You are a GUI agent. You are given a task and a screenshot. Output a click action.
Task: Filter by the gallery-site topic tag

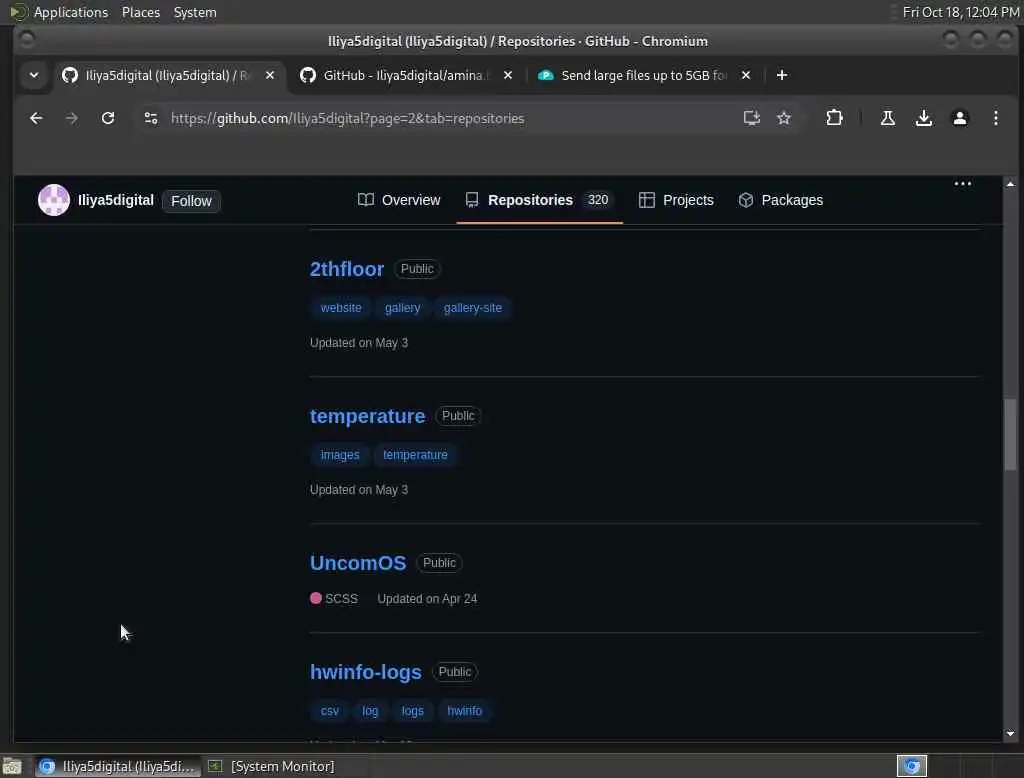coord(473,308)
